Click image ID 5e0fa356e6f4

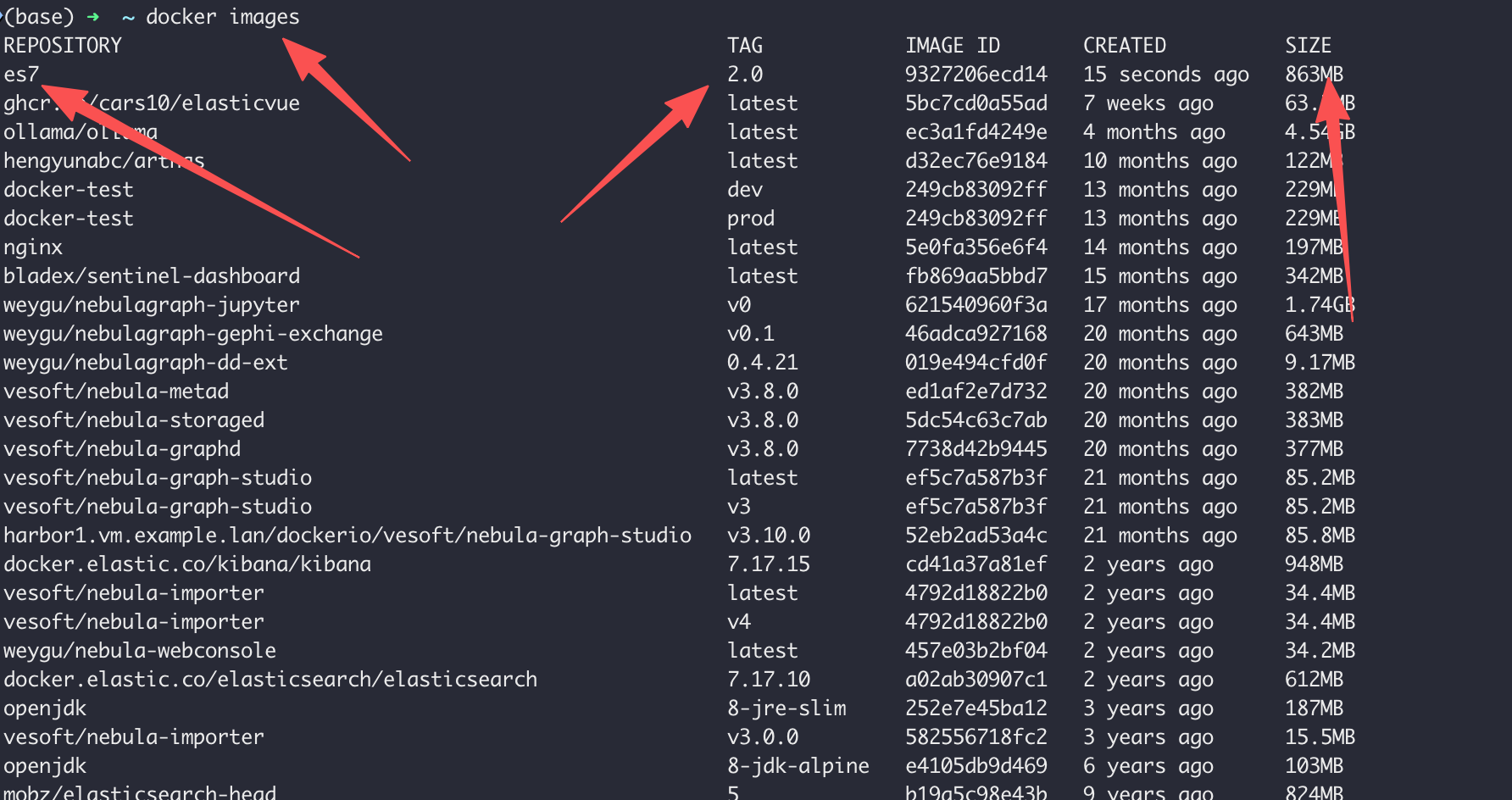click(x=976, y=247)
